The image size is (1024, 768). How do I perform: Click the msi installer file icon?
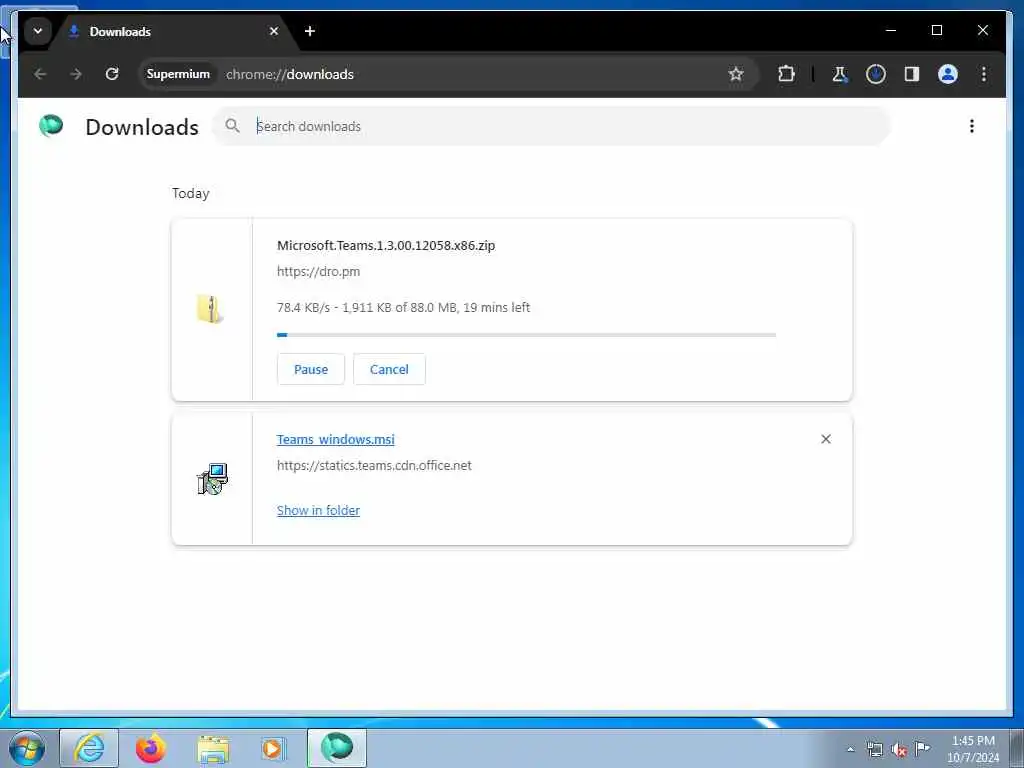coord(212,479)
